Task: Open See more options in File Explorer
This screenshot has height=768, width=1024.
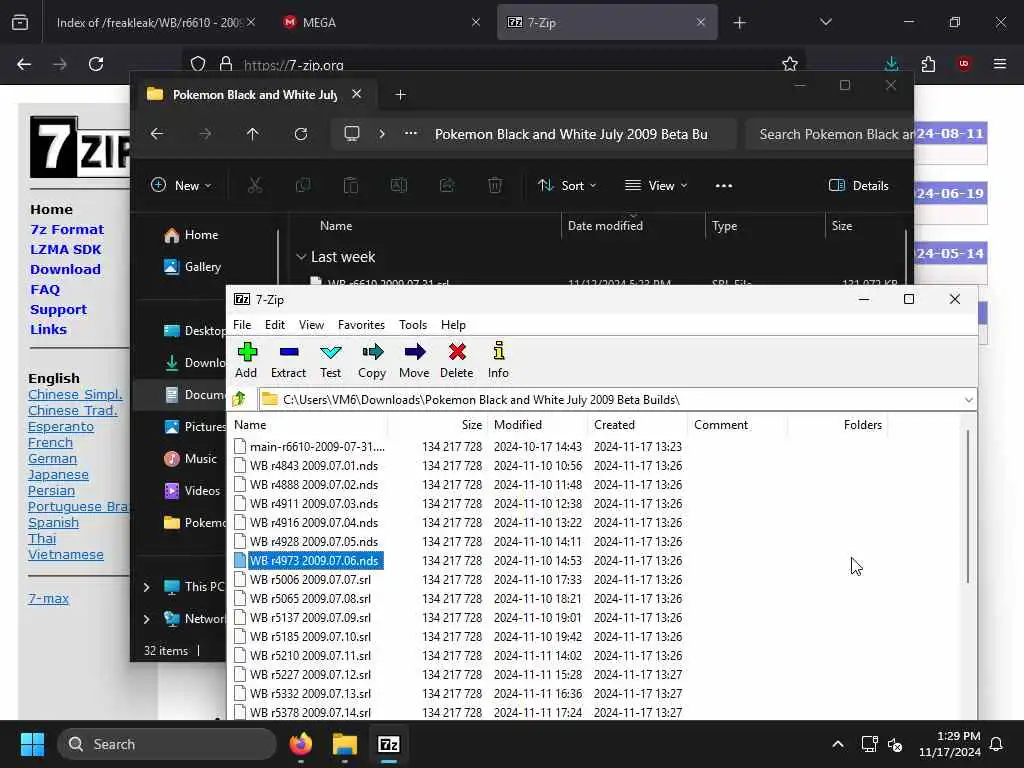Action: (724, 185)
